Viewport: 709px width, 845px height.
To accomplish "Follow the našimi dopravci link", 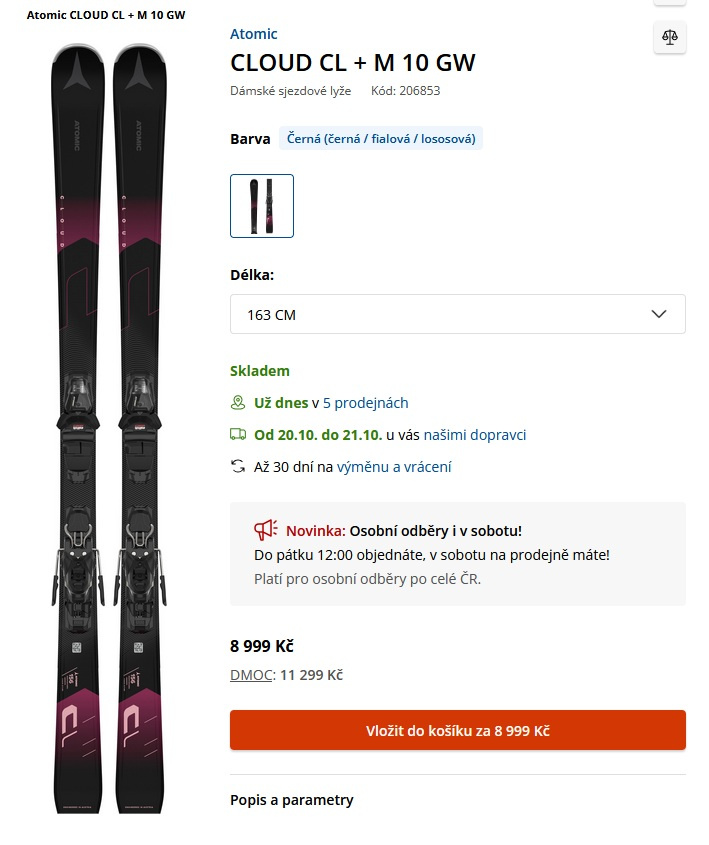I will pos(474,435).
